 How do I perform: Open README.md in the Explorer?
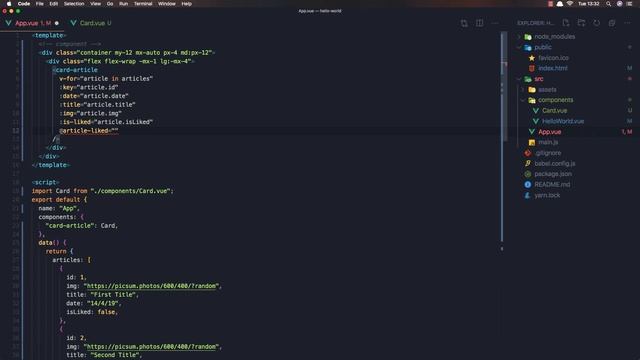pyautogui.click(x=552, y=184)
